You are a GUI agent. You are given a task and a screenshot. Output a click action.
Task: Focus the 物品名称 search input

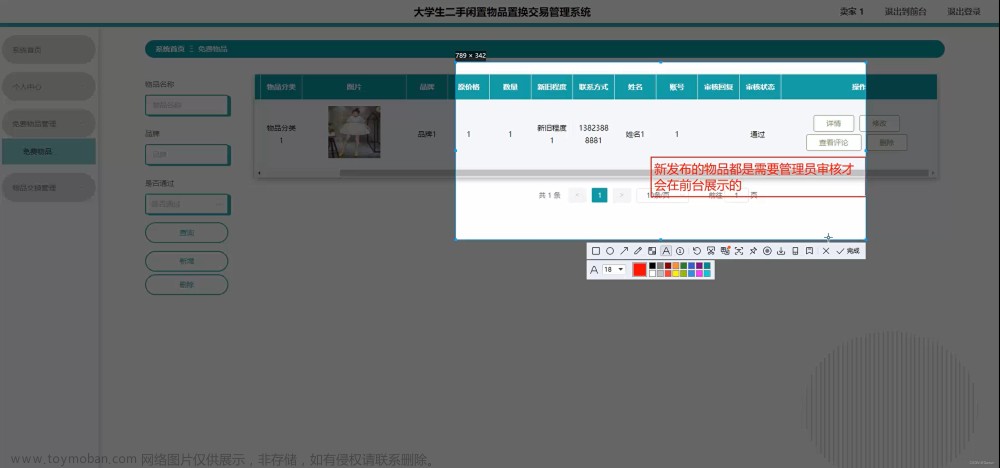[188, 105]
